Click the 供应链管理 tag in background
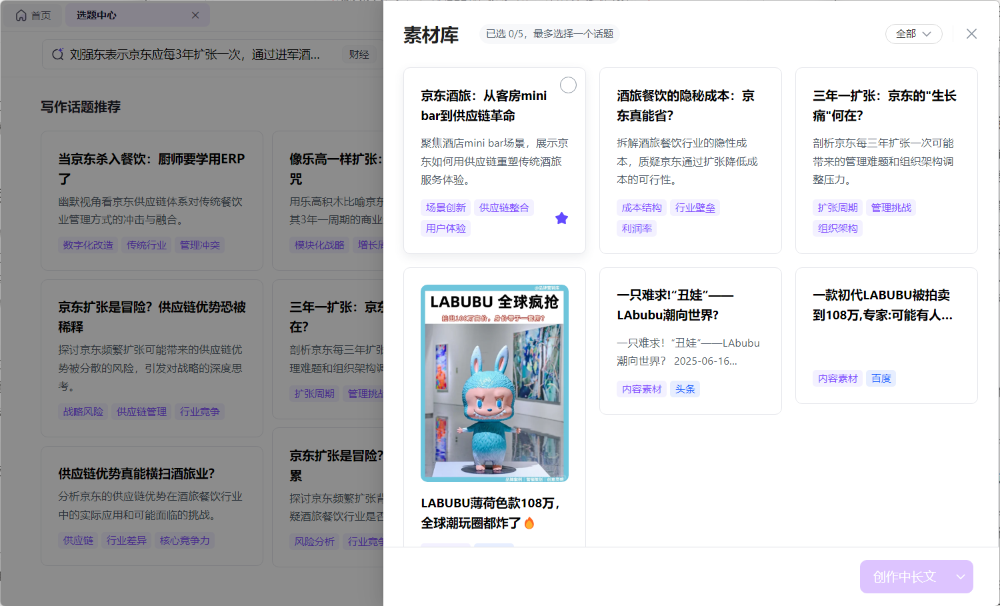The height and width of the screenshot is (606, 1000). click(142, 411)
